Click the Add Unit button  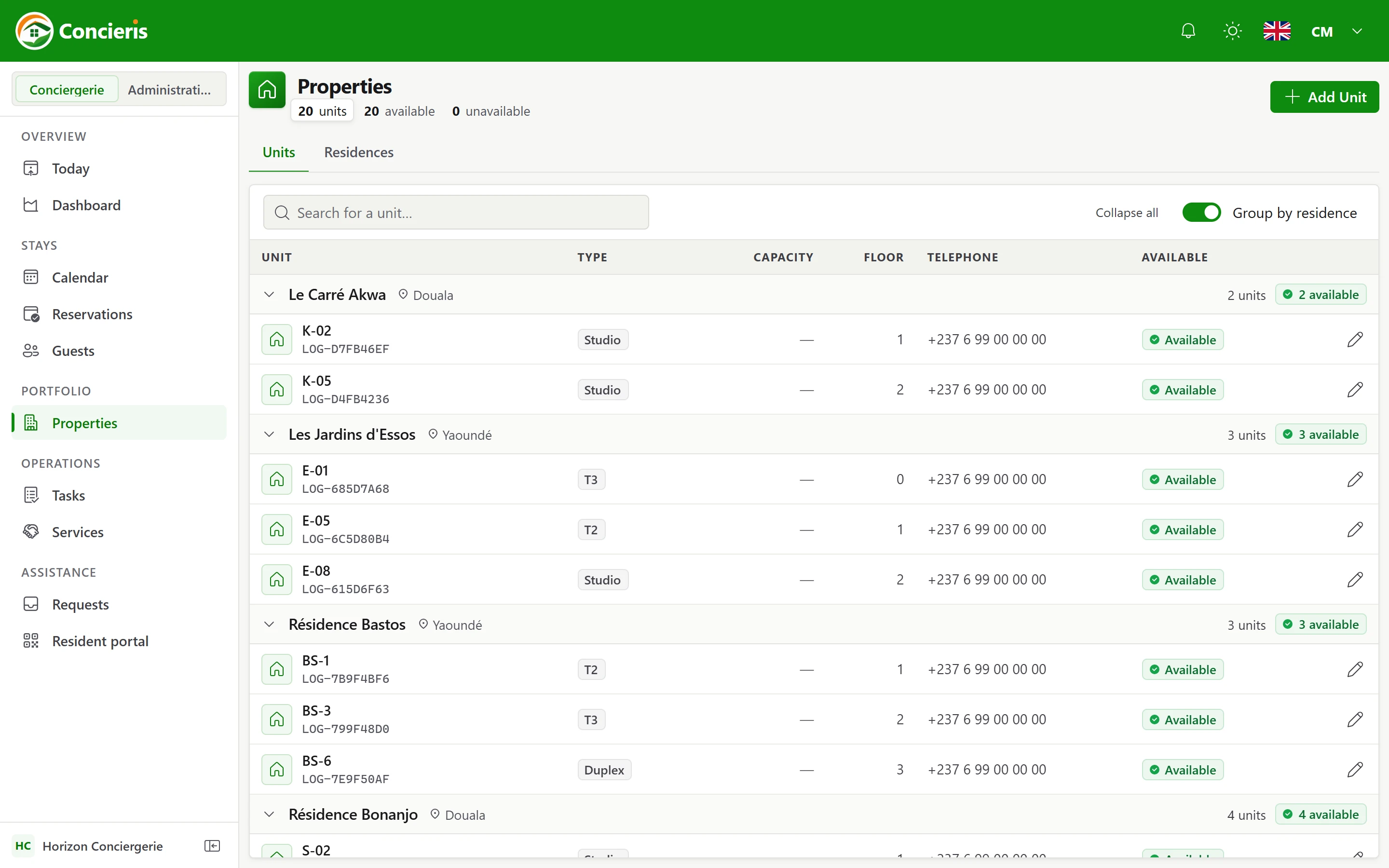pyautogui.click(x=1324, y=96)
